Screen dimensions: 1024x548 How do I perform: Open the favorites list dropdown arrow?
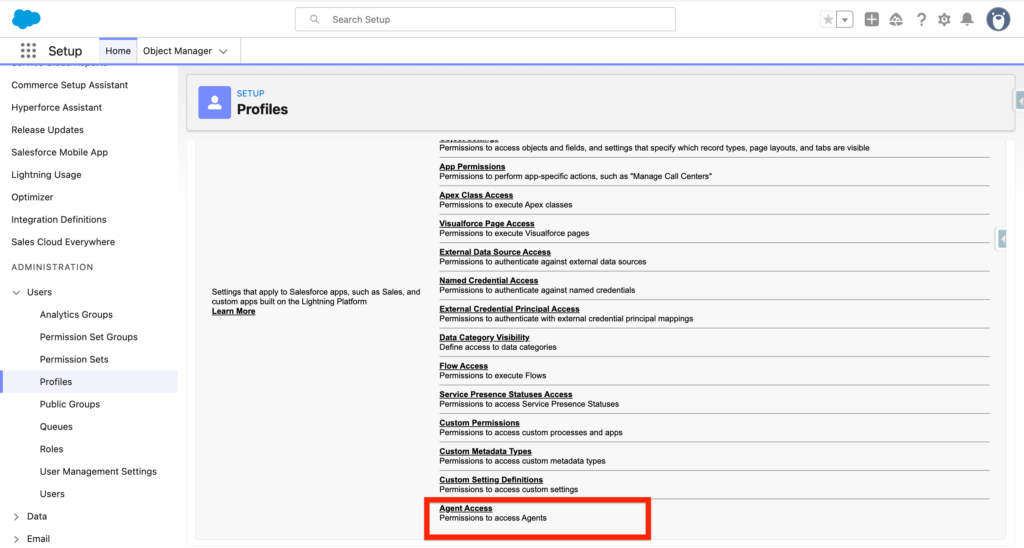click(x=845, y=20)
